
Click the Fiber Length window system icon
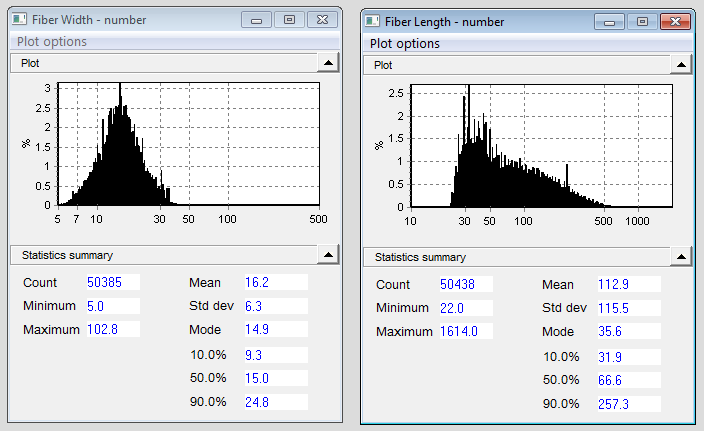373,20
